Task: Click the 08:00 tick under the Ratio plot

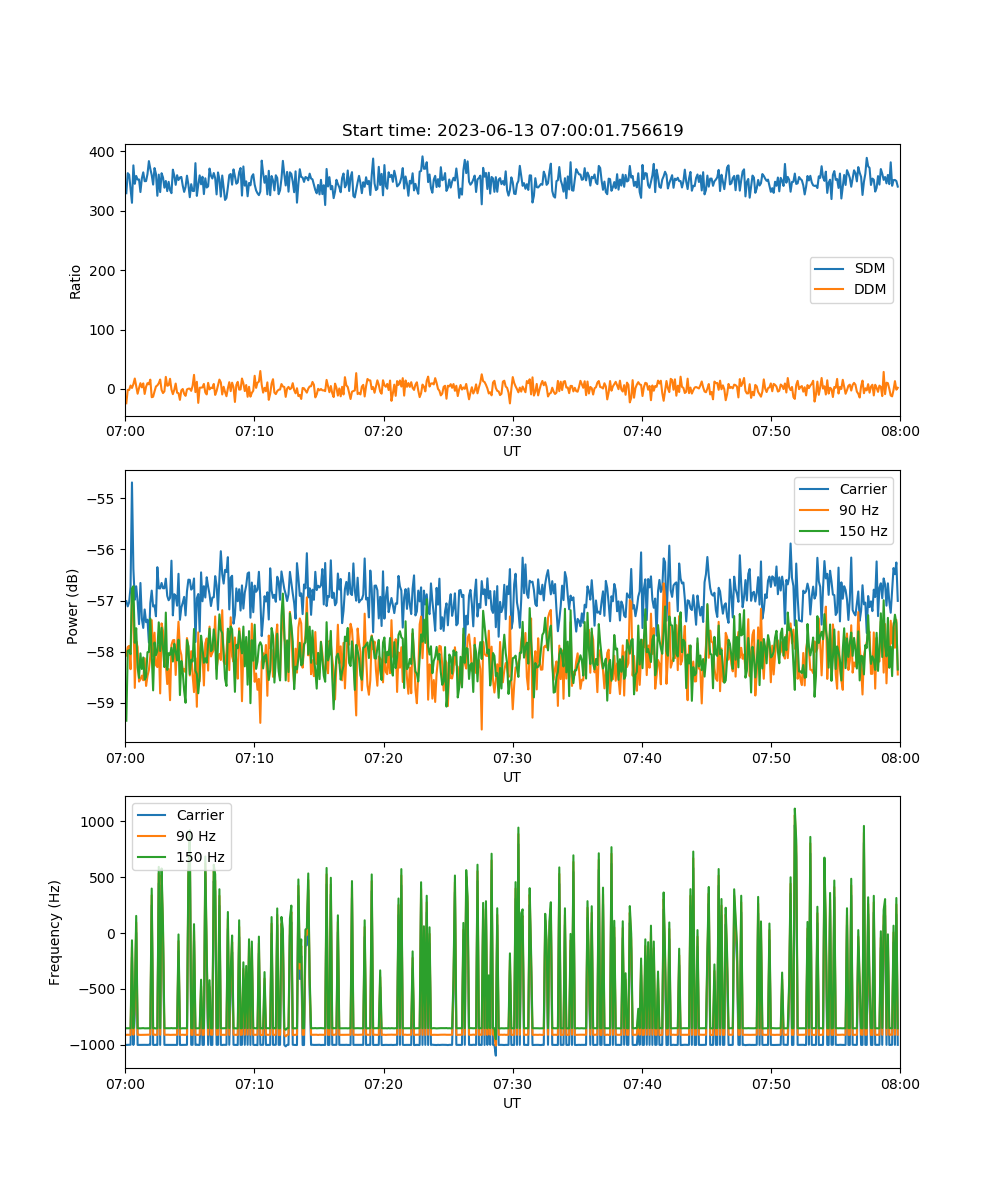Action: (x=899, y=431)
